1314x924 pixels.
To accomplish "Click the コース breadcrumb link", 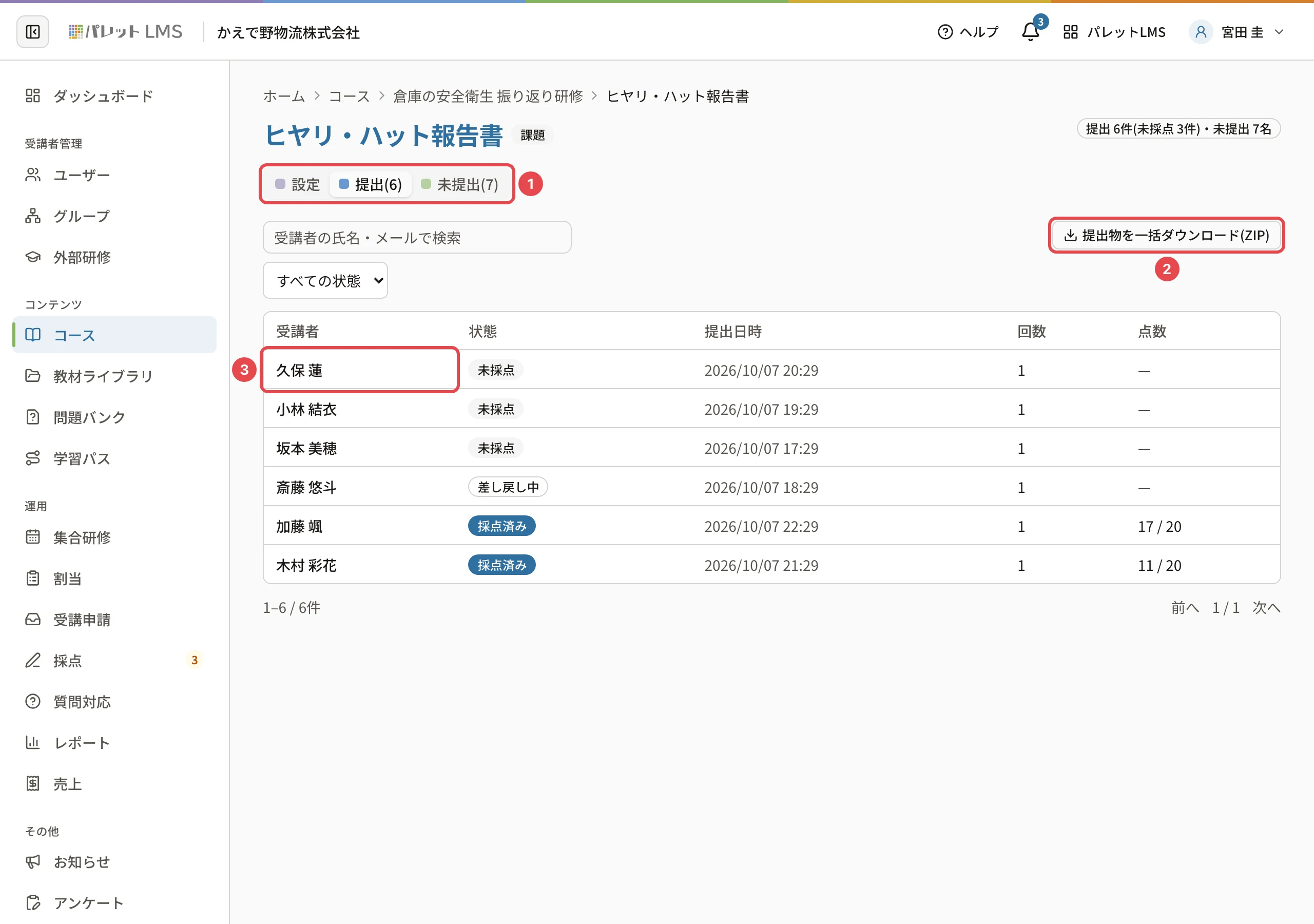I will [x=349, y=96].
